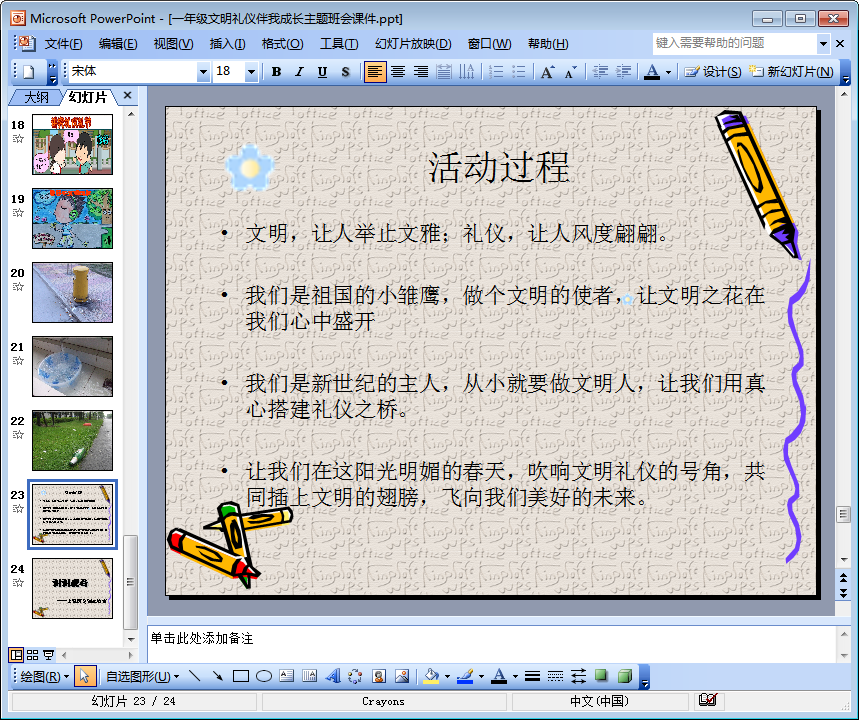Click the 新幻灯片(N) button
This screenshot has height=720, width=859.
pos(792,72)
